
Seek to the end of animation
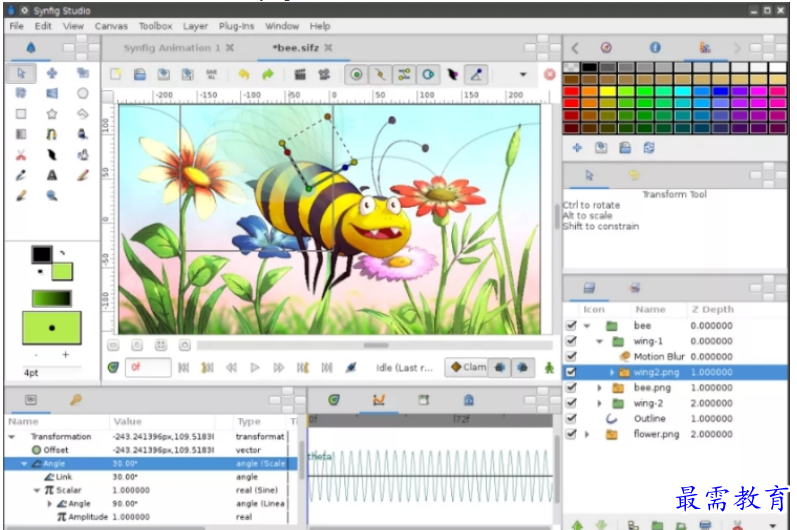(327, 367)
